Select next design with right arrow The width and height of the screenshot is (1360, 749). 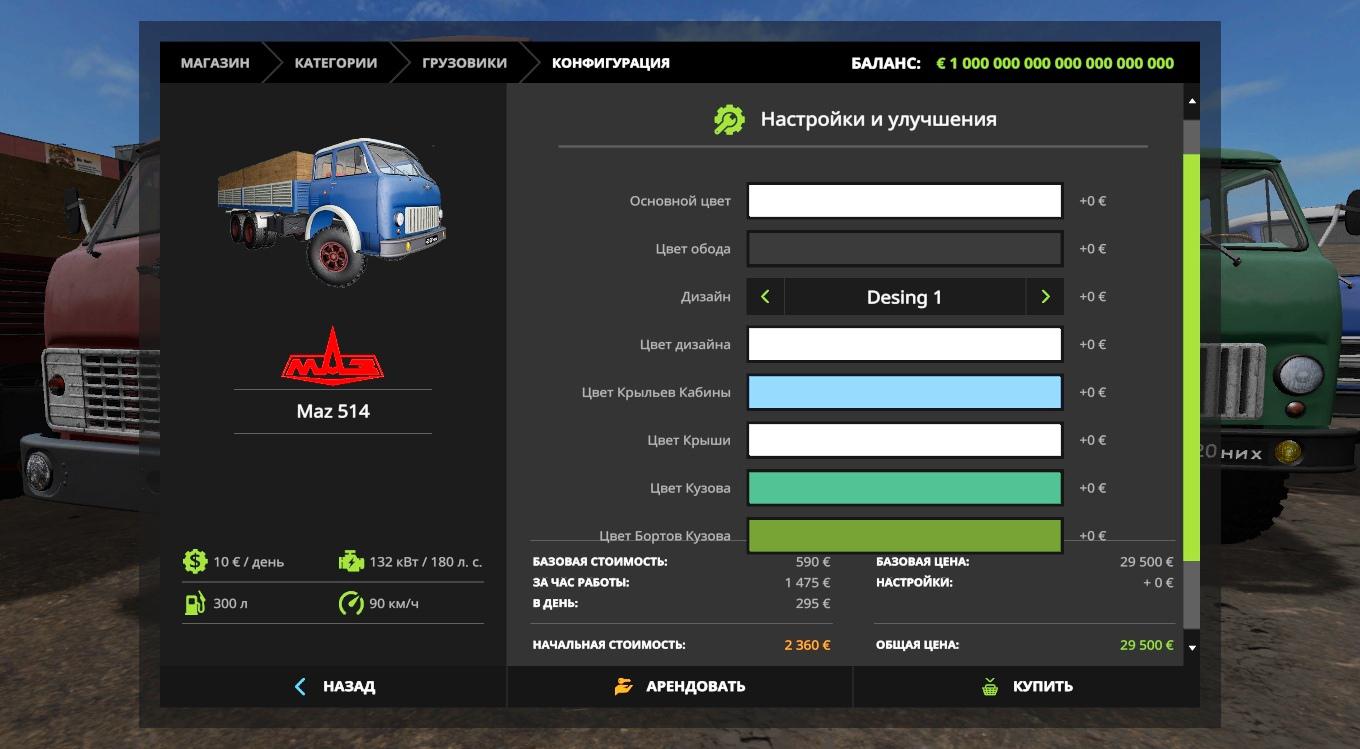(1045, 297)
